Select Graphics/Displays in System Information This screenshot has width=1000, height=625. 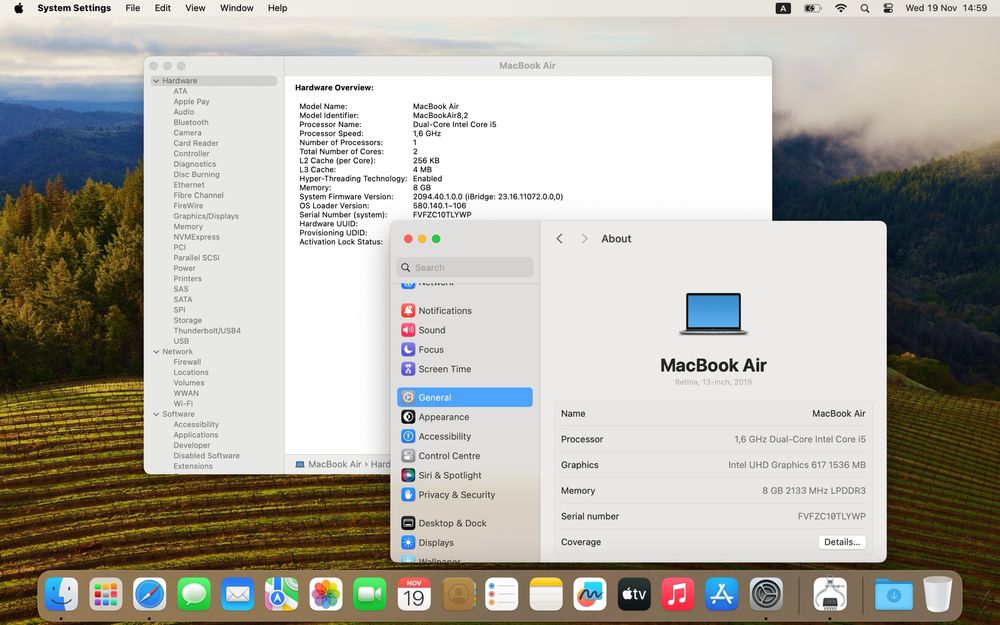pyautogui.click(x=206, y=216)
